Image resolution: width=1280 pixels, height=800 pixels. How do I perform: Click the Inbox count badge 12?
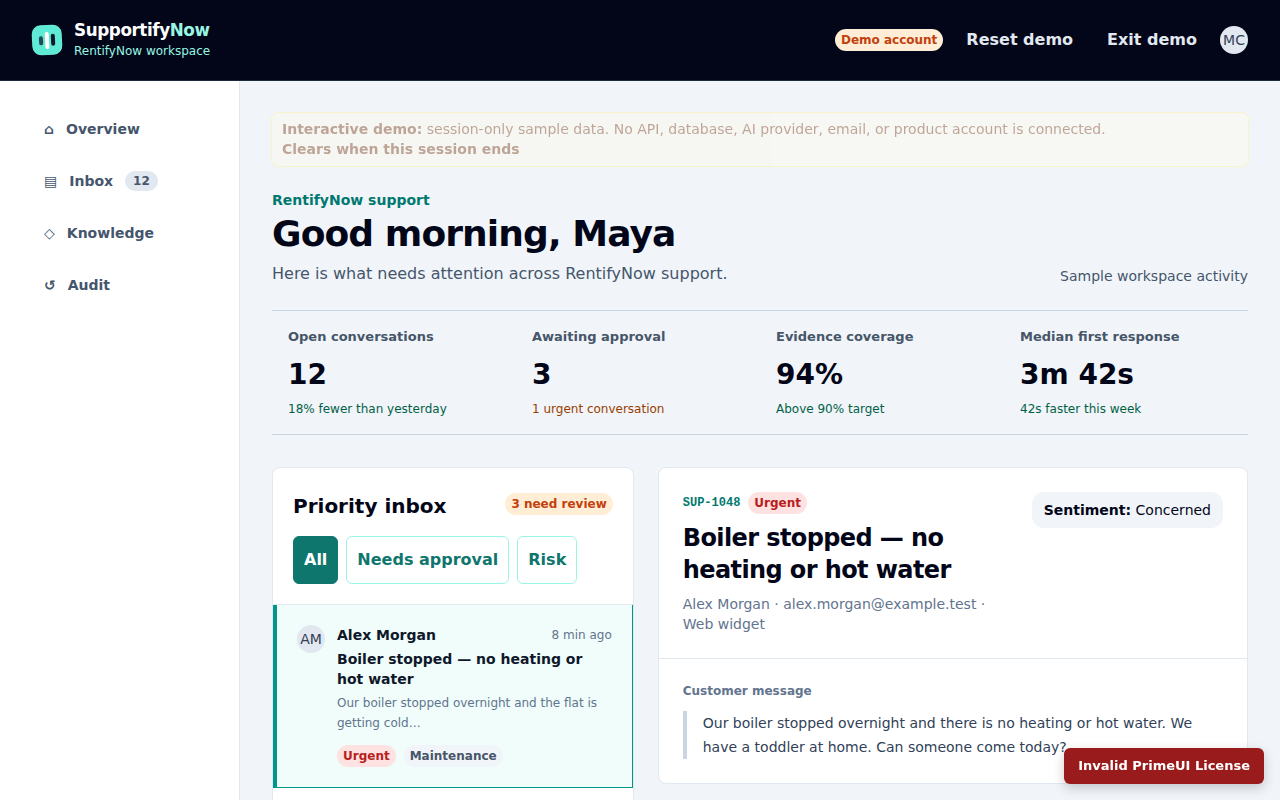(141, 181)
